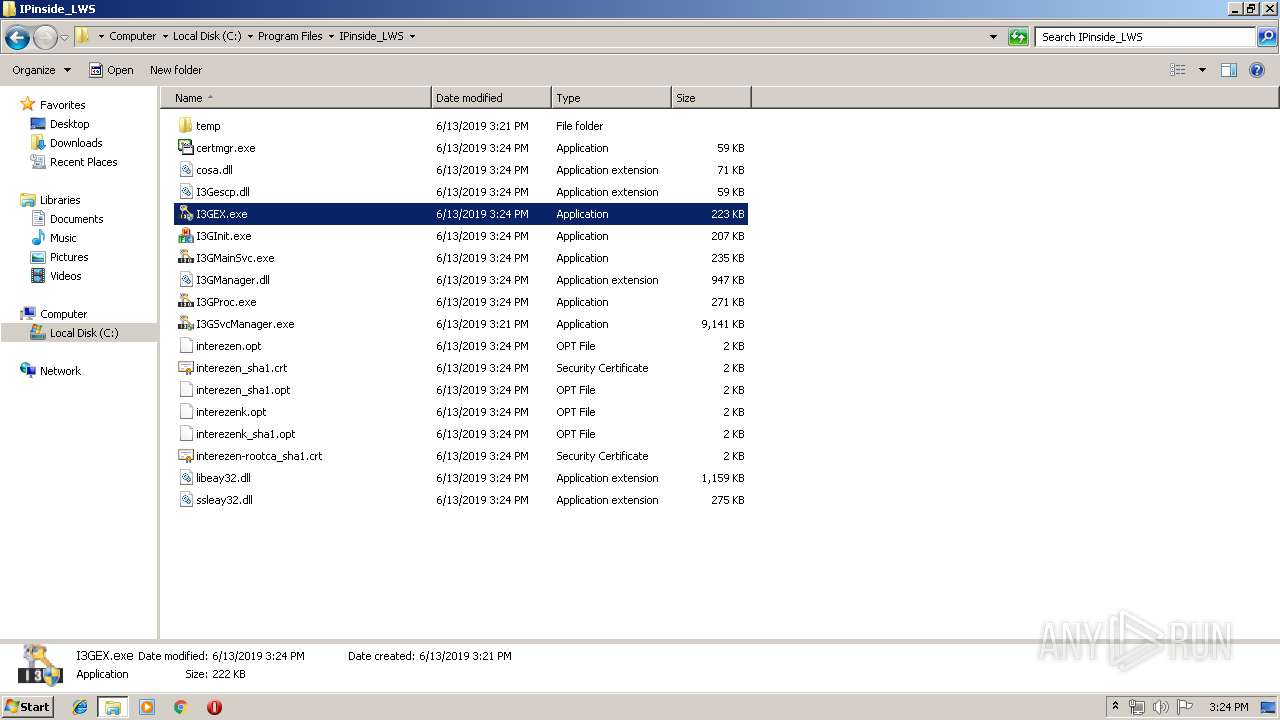Select the cosa.dll file icon
This screenshot has height=720, width=1280.
pos(185,170)
